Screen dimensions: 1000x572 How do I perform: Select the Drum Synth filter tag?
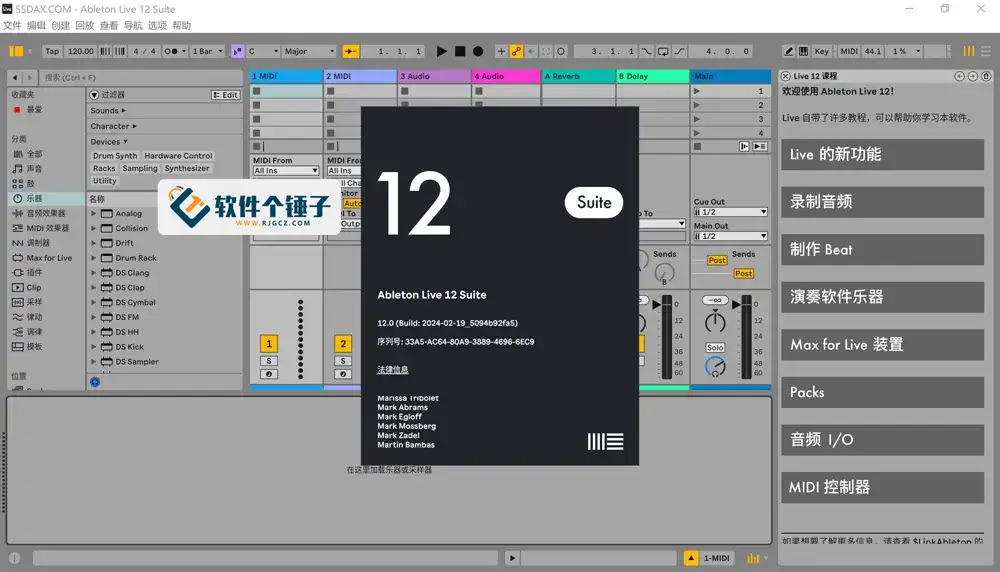pos(115,156)
